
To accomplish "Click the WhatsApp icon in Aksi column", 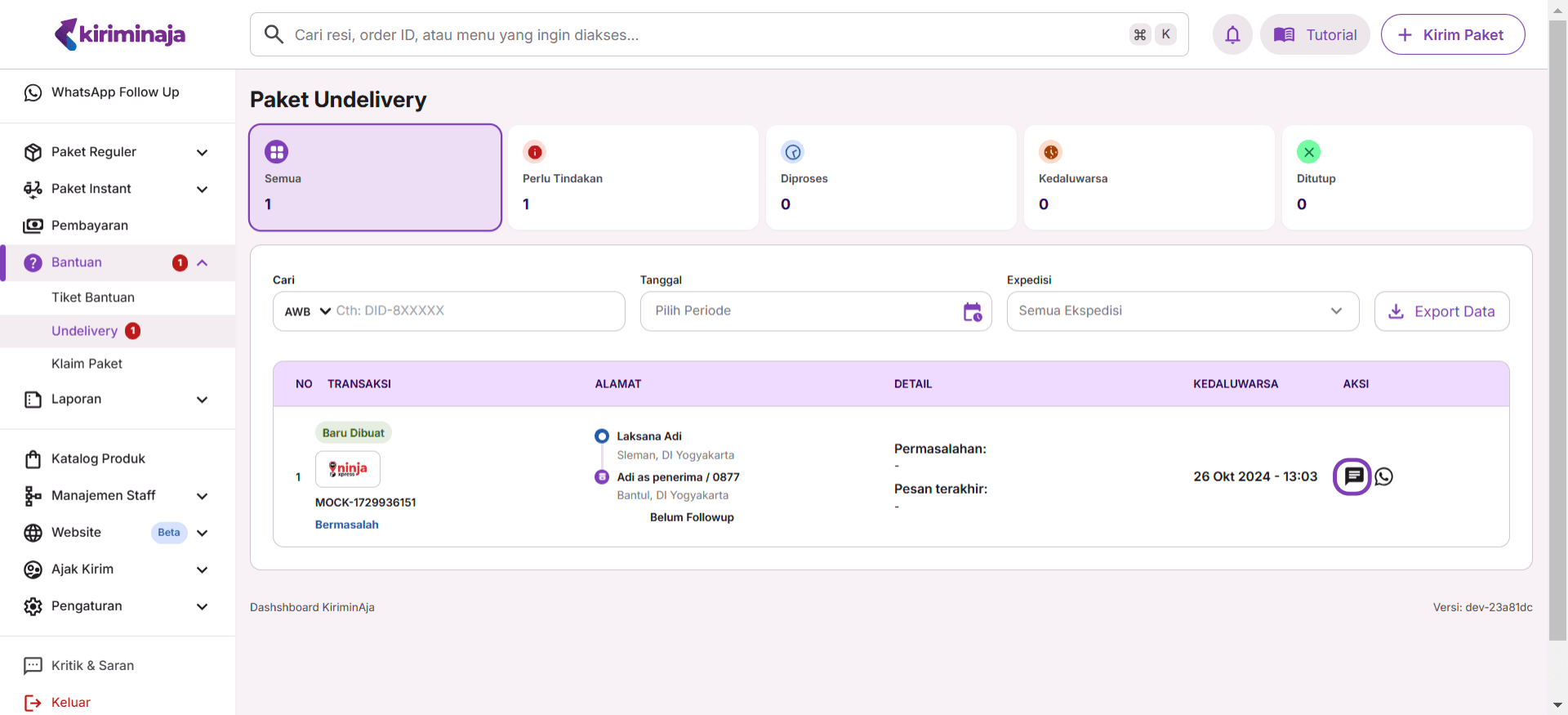I will point(1384,476).
